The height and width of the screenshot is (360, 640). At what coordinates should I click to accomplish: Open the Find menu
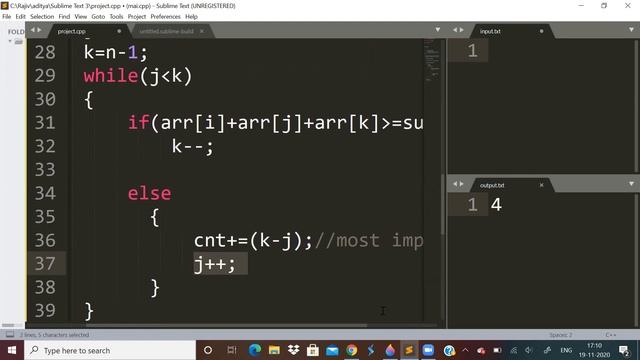[x=64, y=17]
